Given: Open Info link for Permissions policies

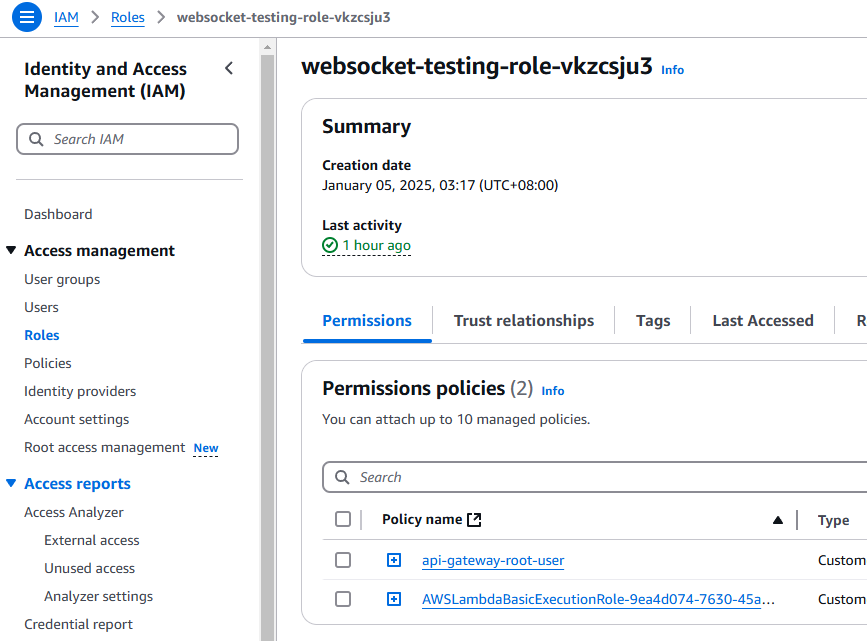Looking at the screenshot, I should click(x=552, y=391).
